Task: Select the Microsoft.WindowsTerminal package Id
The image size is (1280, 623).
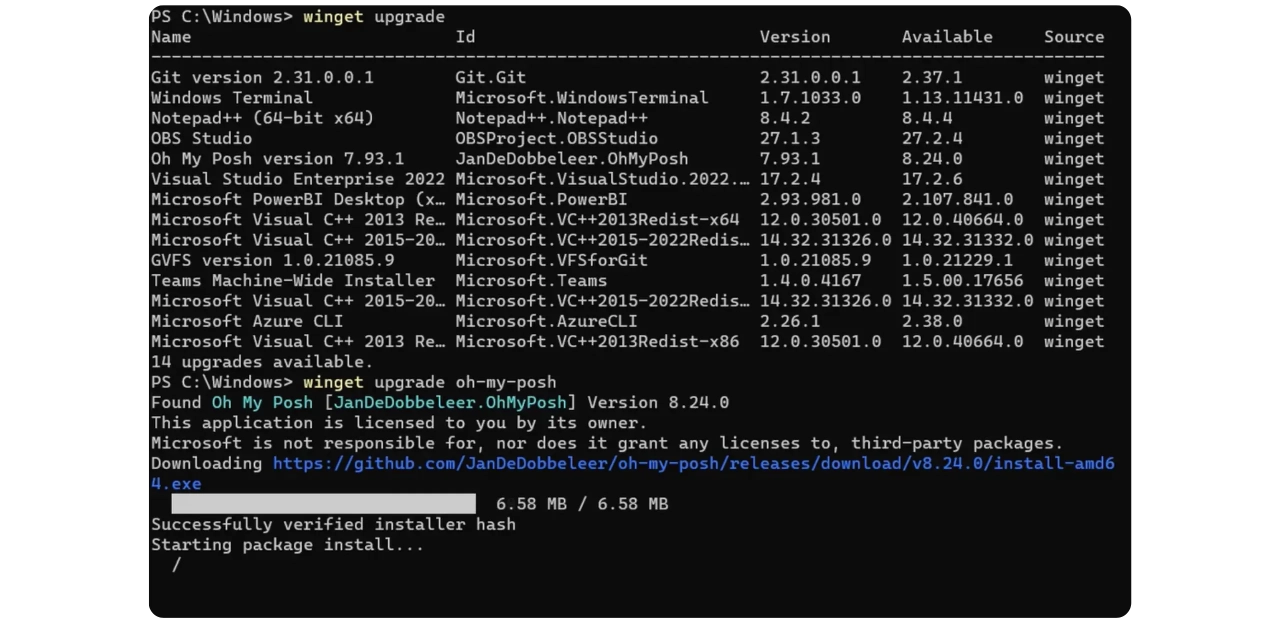Action: (x=581, y=98)
